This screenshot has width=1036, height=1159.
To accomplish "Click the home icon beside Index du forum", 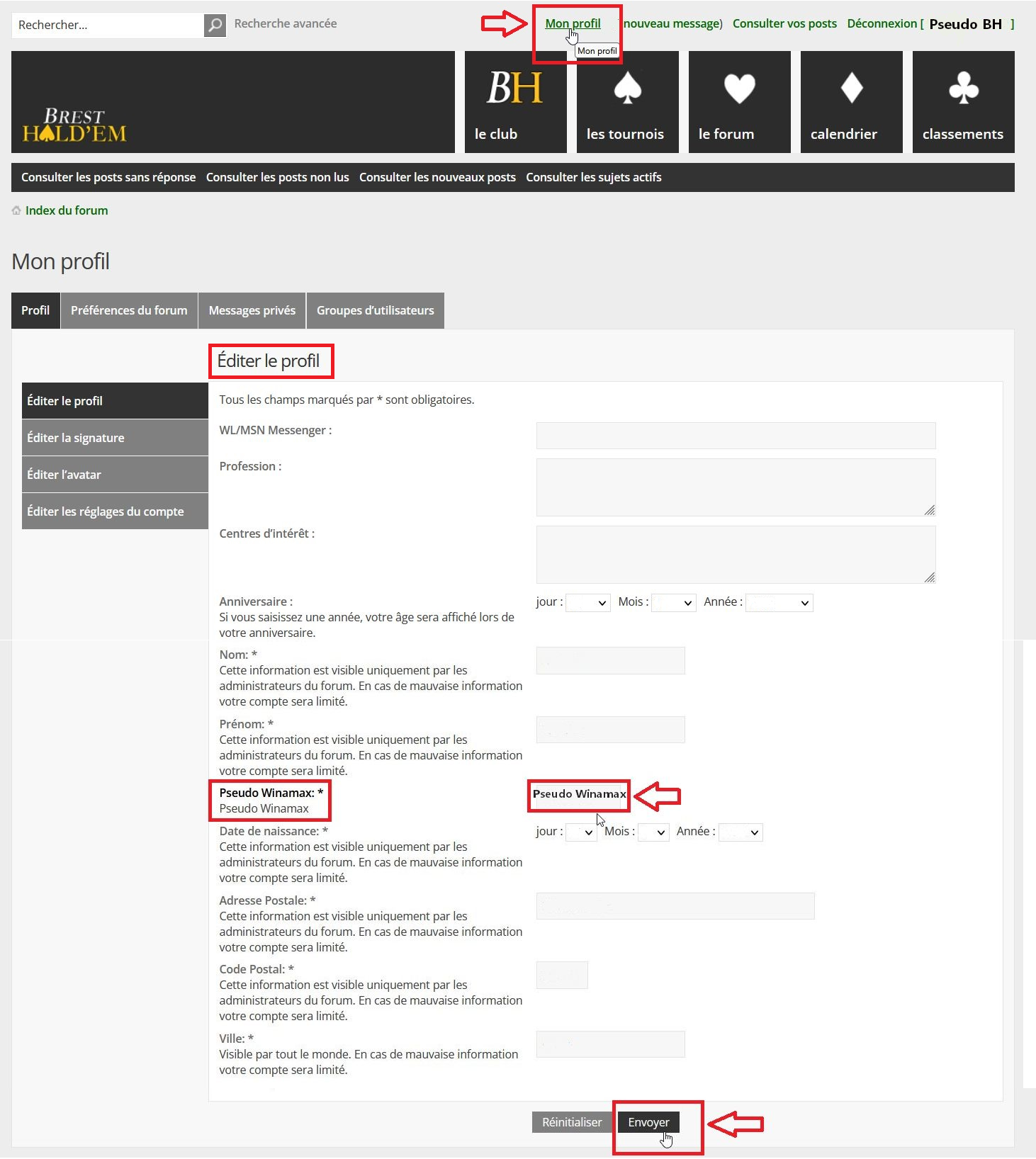I will (x=16, y=210).
